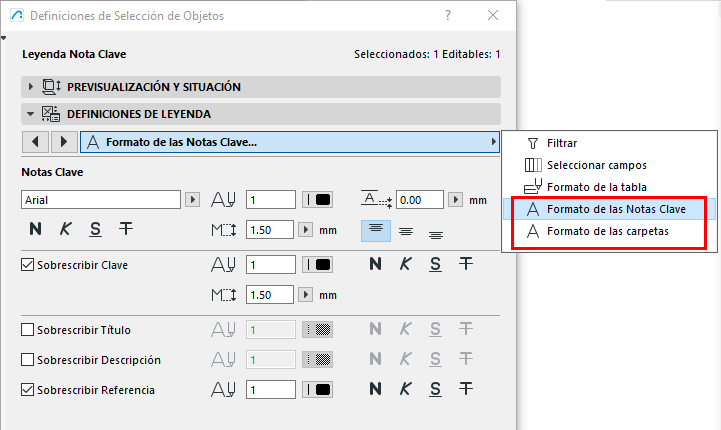Enable the Sobrescribir Descripción checkbox
The image size is (721, 430).
click(28, 360)
